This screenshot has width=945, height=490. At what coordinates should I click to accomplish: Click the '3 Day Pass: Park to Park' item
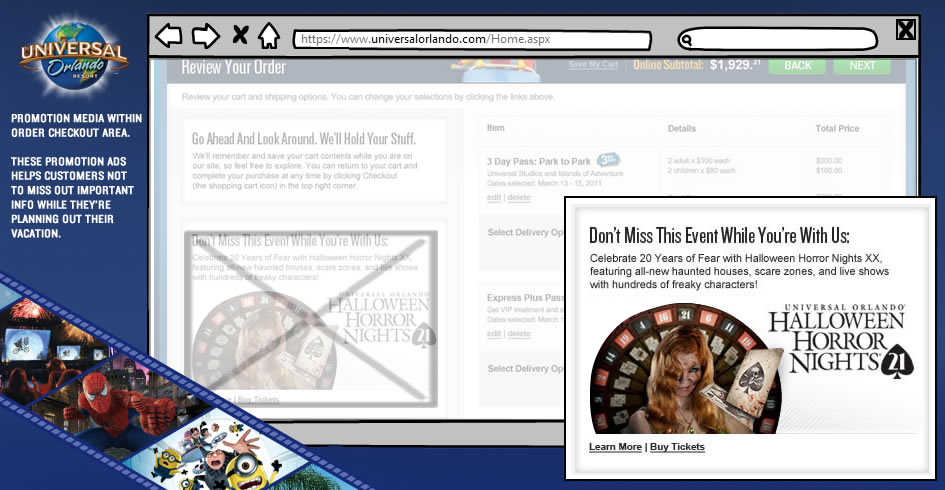539,162
